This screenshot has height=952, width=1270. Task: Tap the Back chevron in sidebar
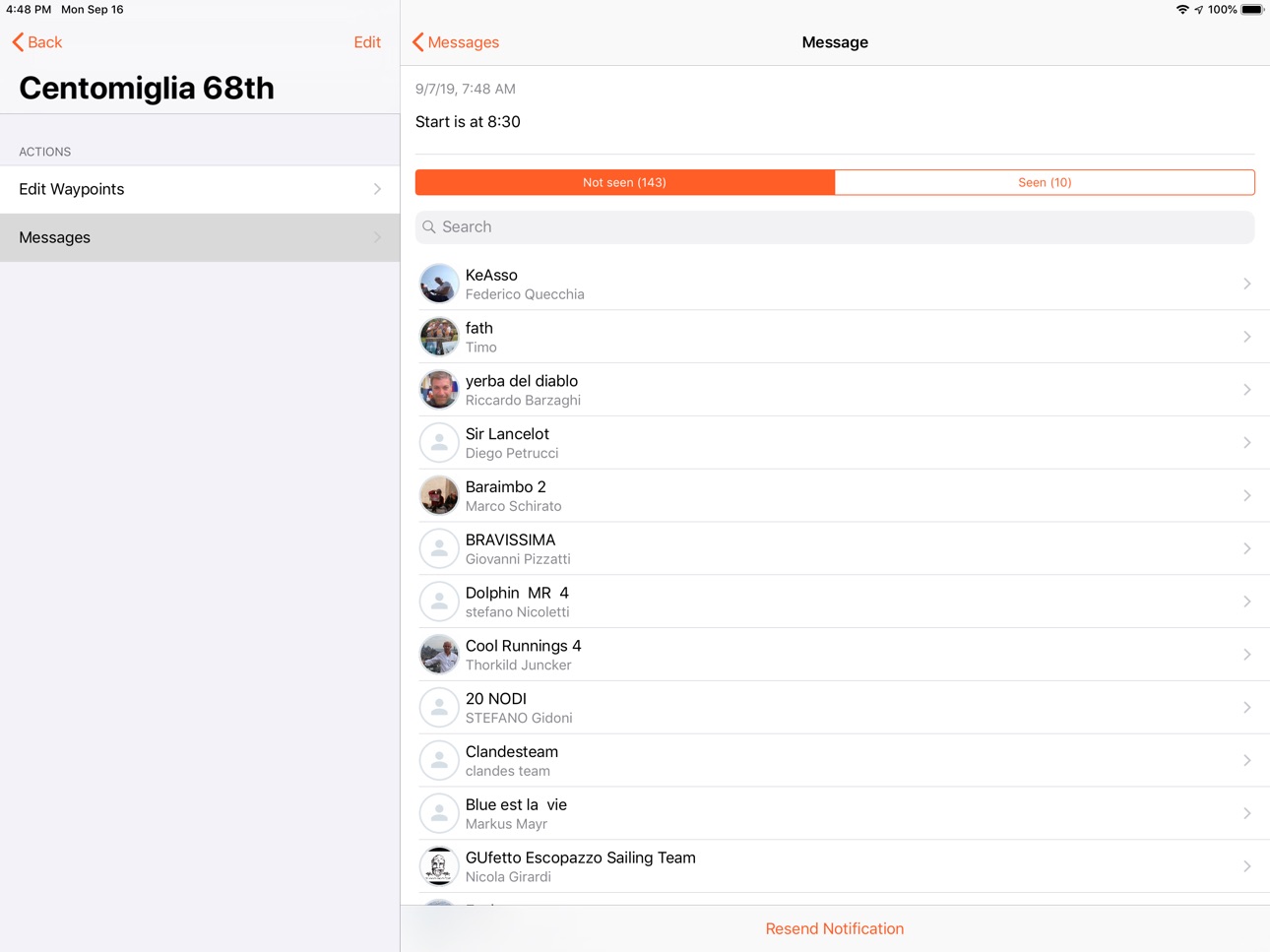18,42
